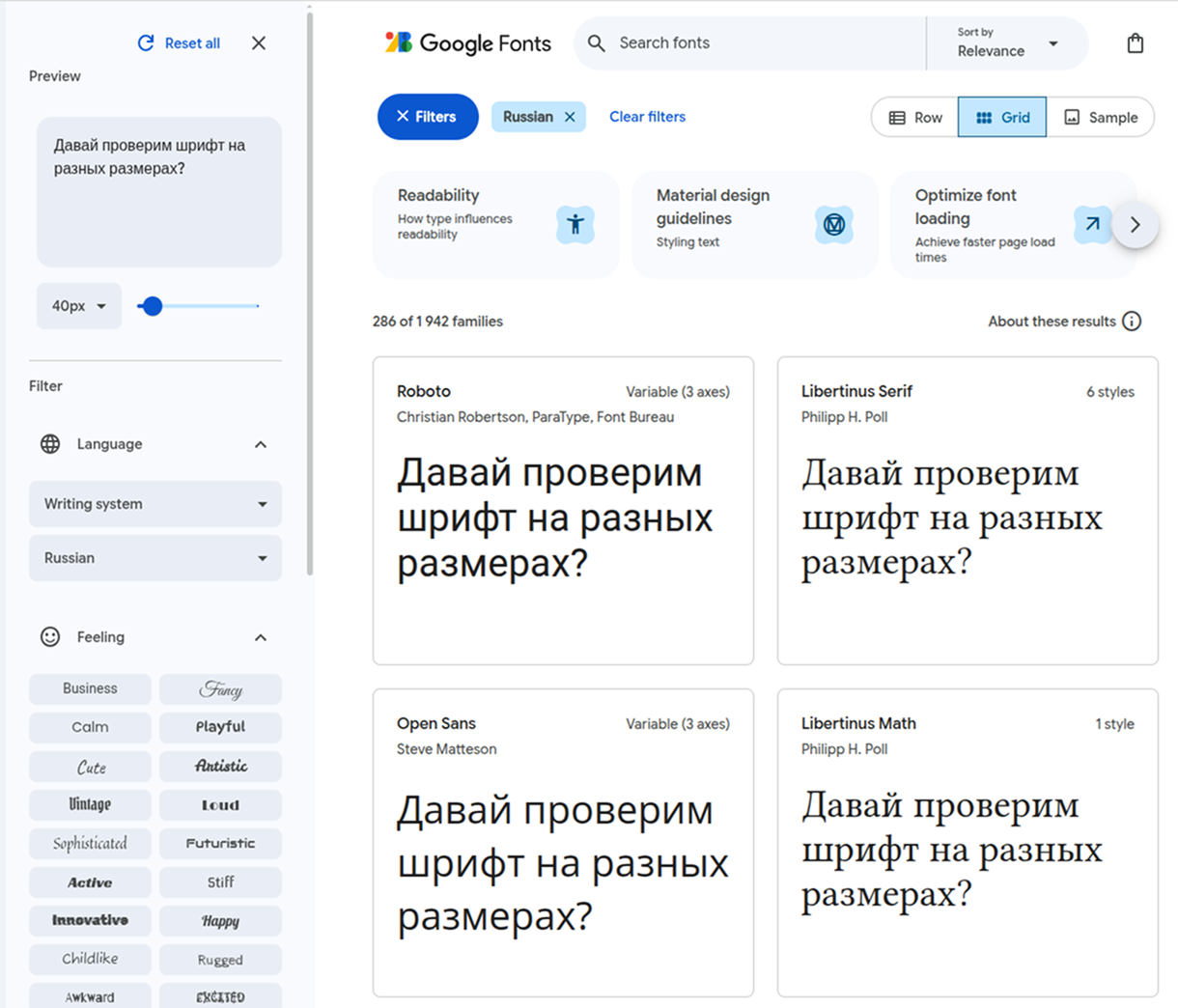
Task: Collapse the Language filter section
Action: click(260, 444)
